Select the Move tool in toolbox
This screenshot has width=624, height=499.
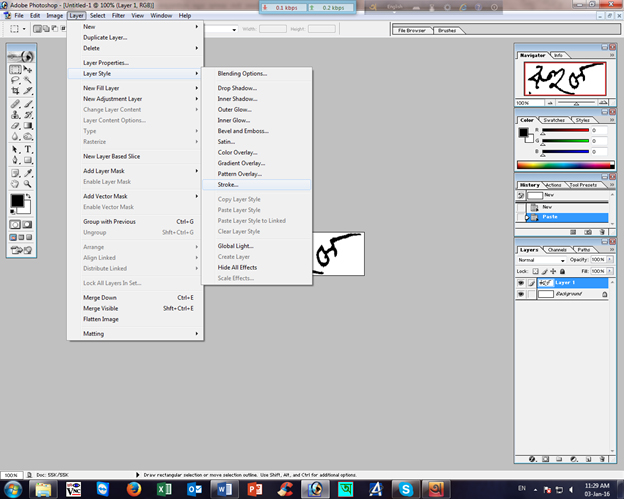(27, 70)
